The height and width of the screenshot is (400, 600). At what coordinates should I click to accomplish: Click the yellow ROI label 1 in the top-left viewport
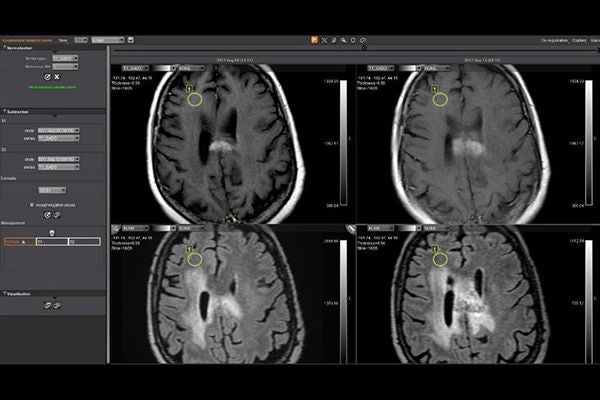pyautogui.click(x=189, y=89)
